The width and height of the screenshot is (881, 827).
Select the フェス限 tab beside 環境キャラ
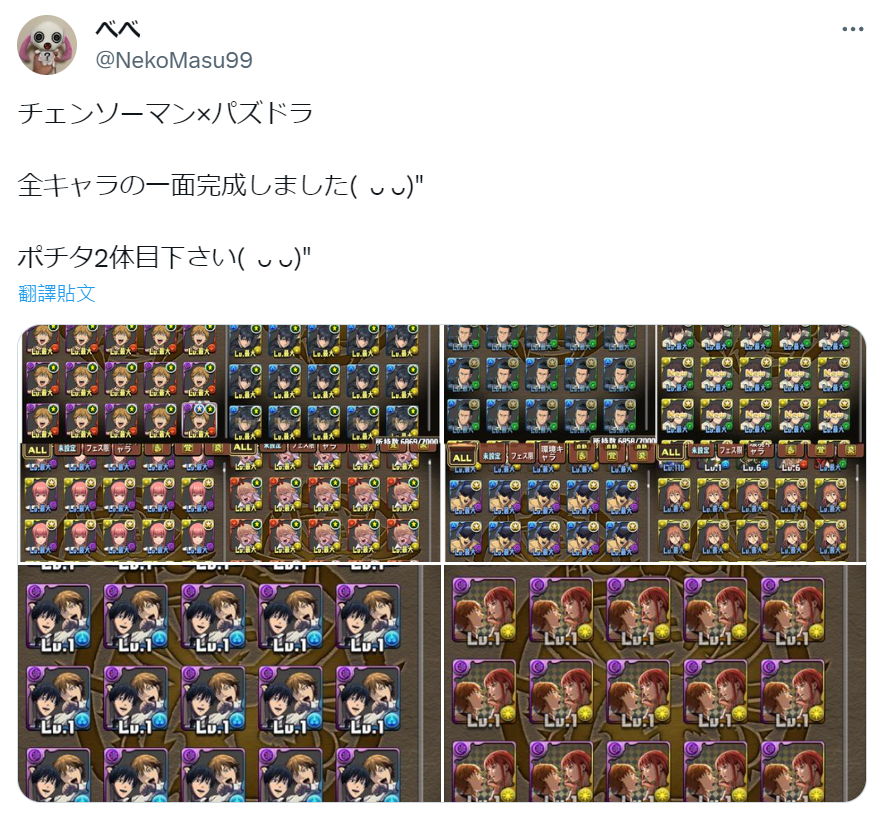pyautogui.click(x=522, y=455)
